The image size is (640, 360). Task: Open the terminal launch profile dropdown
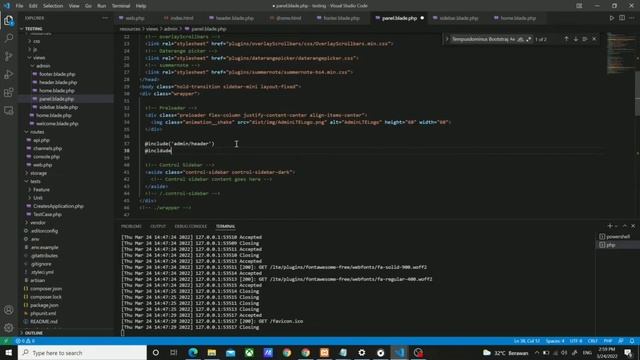(x=616, y=226)
